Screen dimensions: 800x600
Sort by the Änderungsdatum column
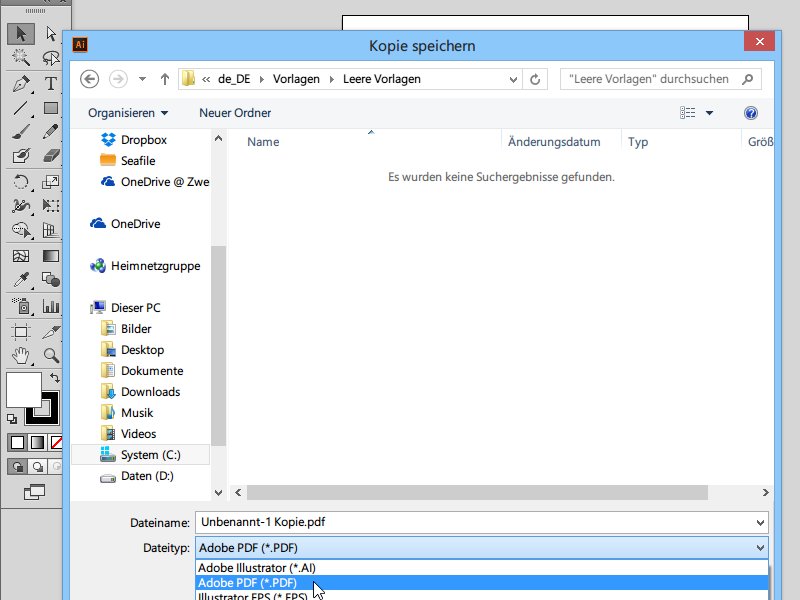(x=554, y=142)
